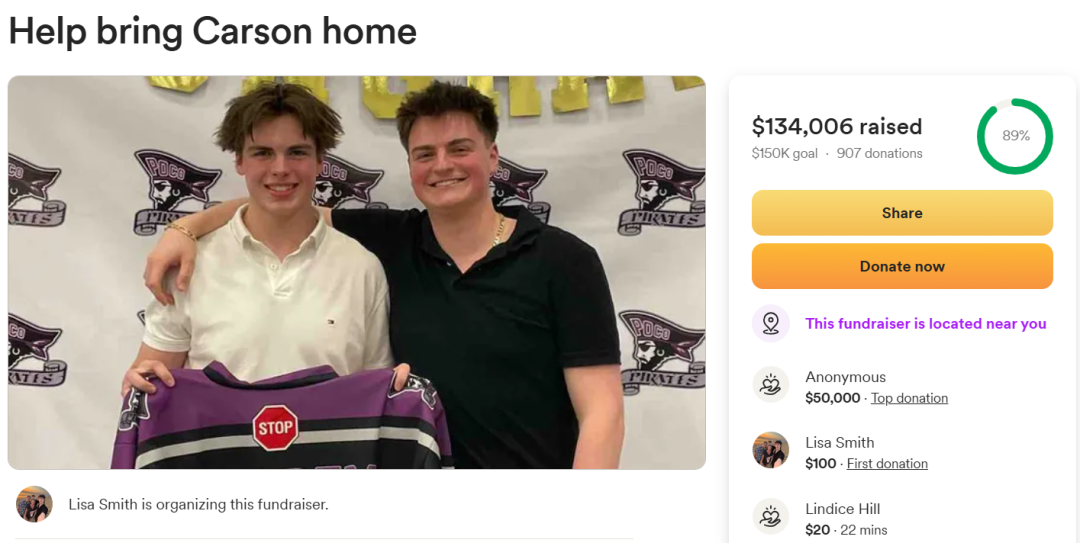Click the Share button
The image size is (1080, 543).
[902, 213]
